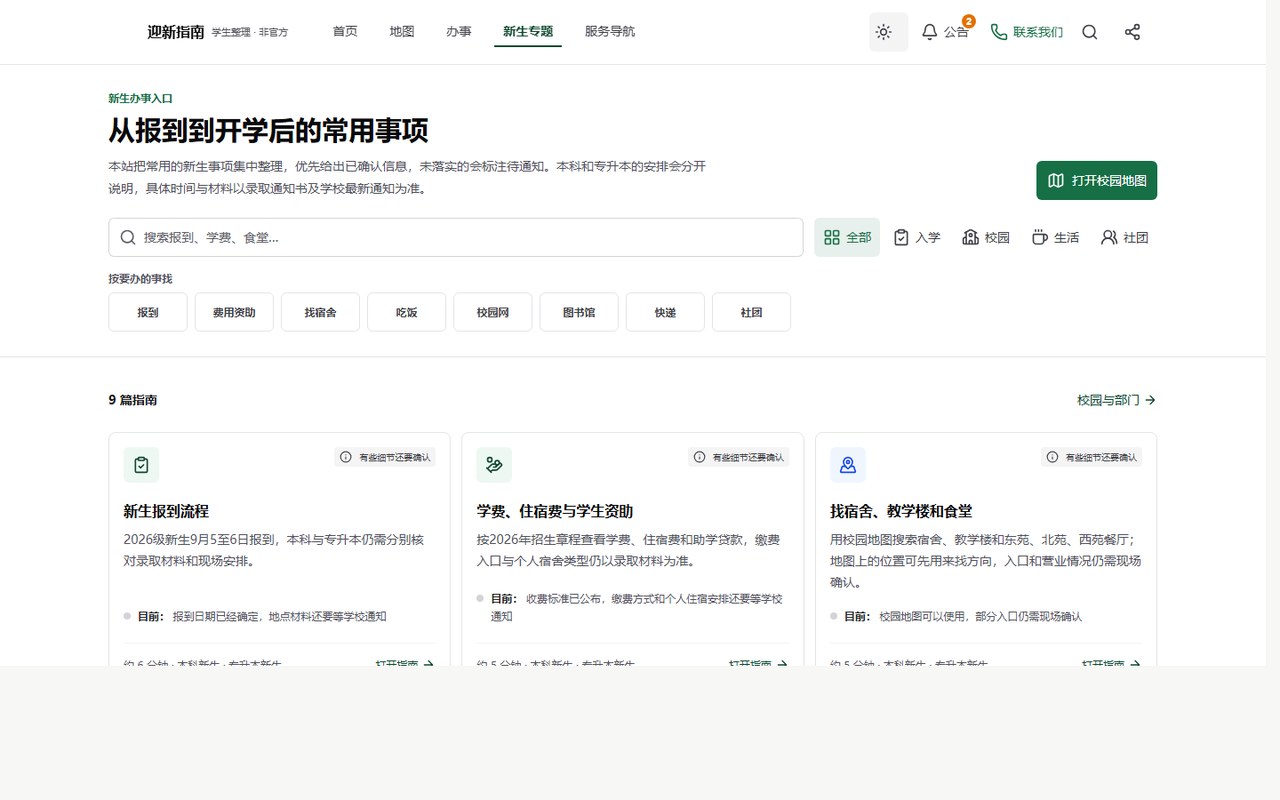This screenshot has height=800, width=1280.
Task: Open the 找宿舍、教学楼和食堂 card title
Action: tap(901, 511)
